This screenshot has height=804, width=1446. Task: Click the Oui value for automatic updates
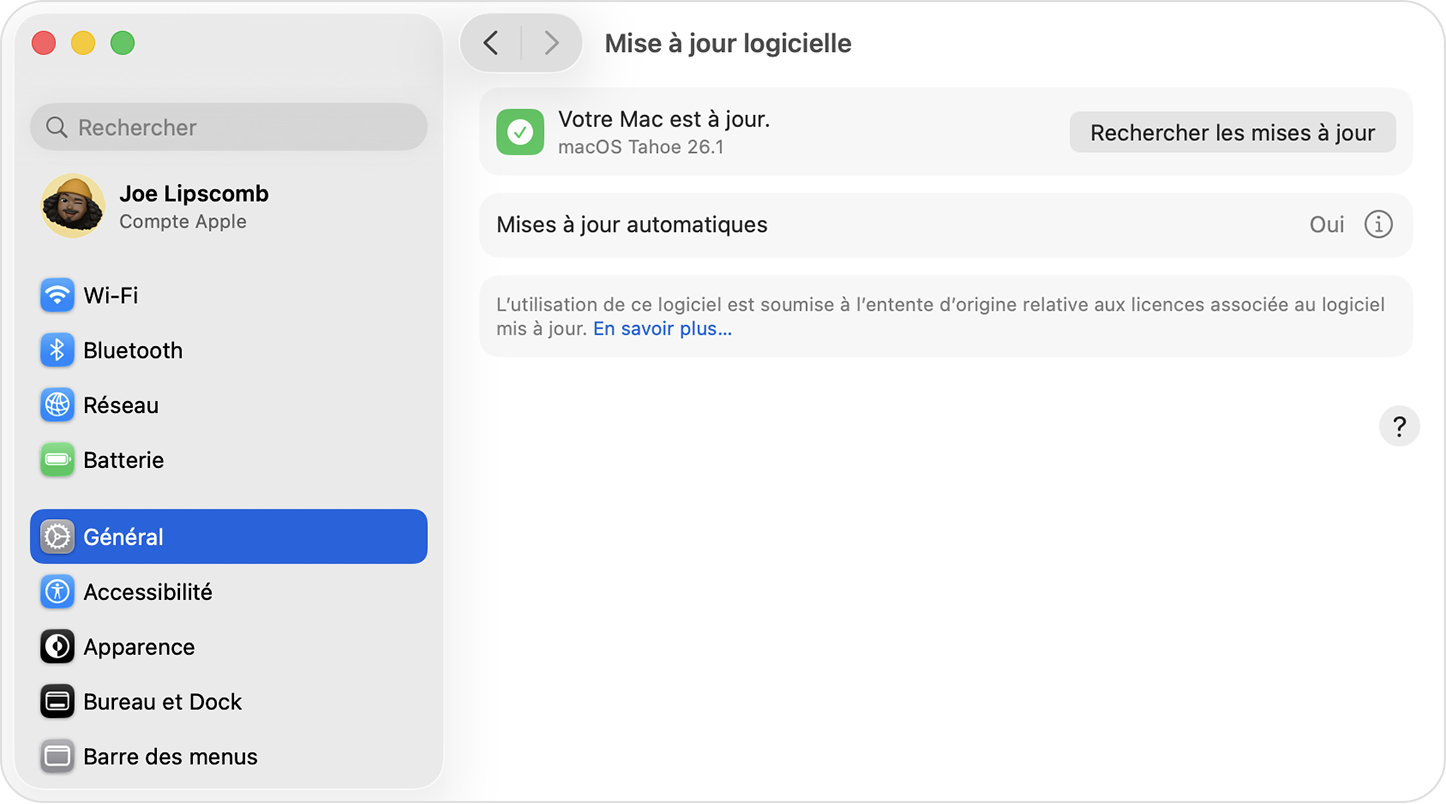1326,225
